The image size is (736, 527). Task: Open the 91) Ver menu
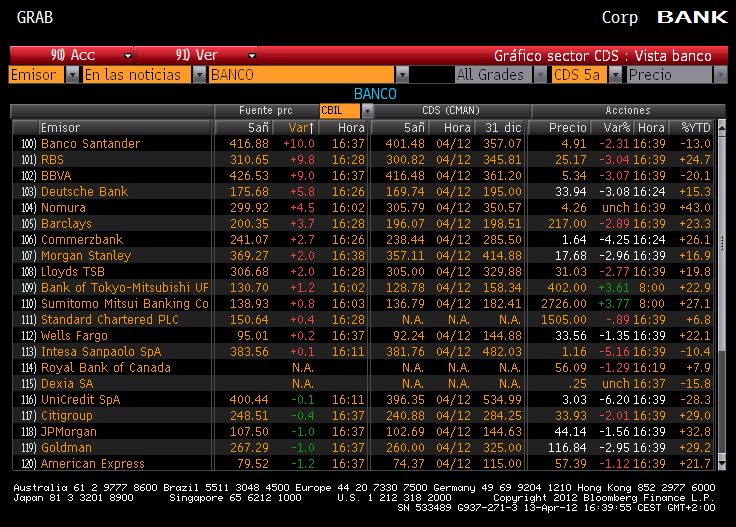[196, 55]
